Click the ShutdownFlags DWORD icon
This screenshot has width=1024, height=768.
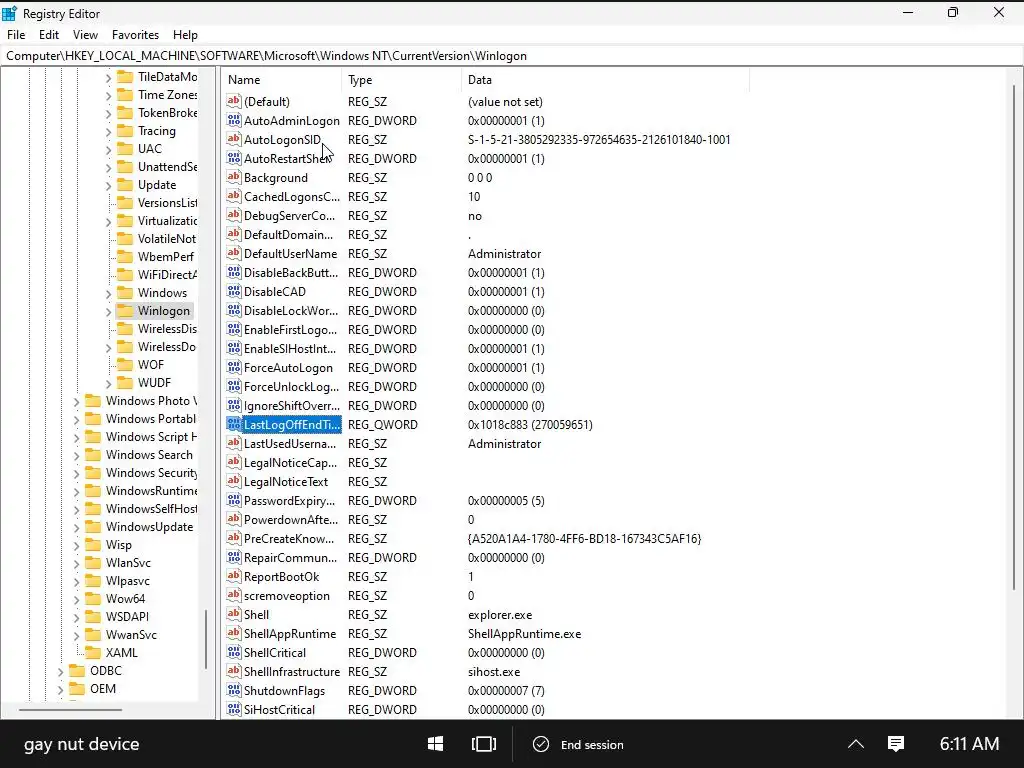234,690
